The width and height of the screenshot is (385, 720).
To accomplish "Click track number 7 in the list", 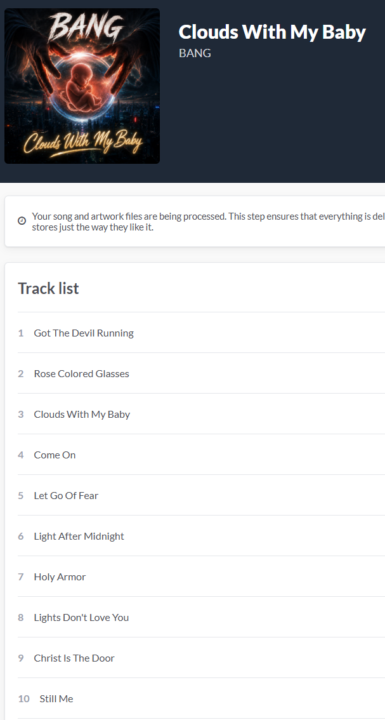I will click(21, 577).
